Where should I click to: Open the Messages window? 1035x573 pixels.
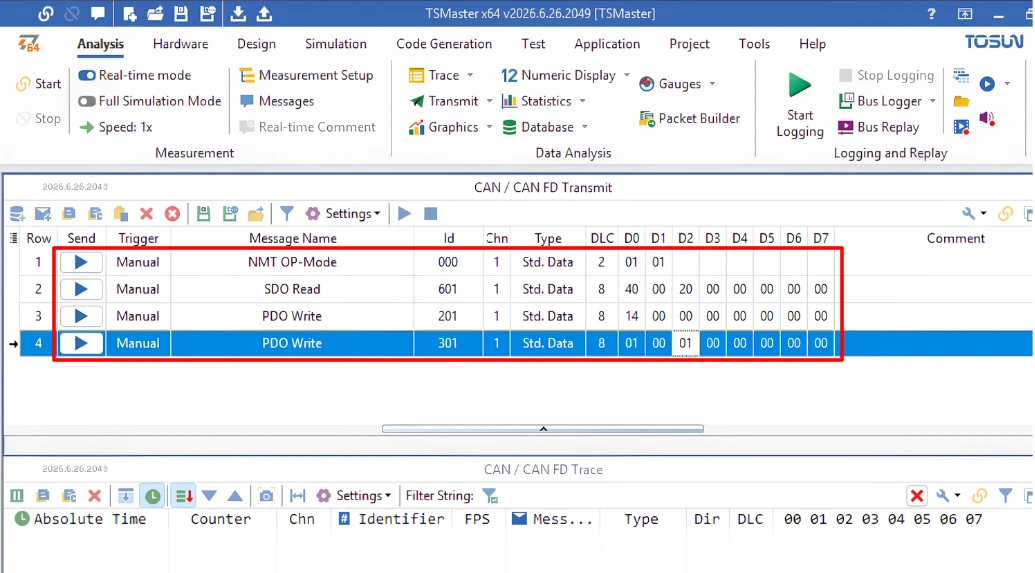coord(277,102)
